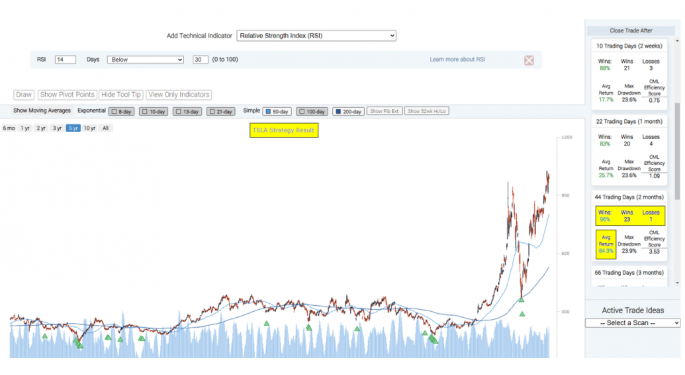685x375 pixels.
Task: Click Show Pivot Points button
Action: [x=67, y=94]
